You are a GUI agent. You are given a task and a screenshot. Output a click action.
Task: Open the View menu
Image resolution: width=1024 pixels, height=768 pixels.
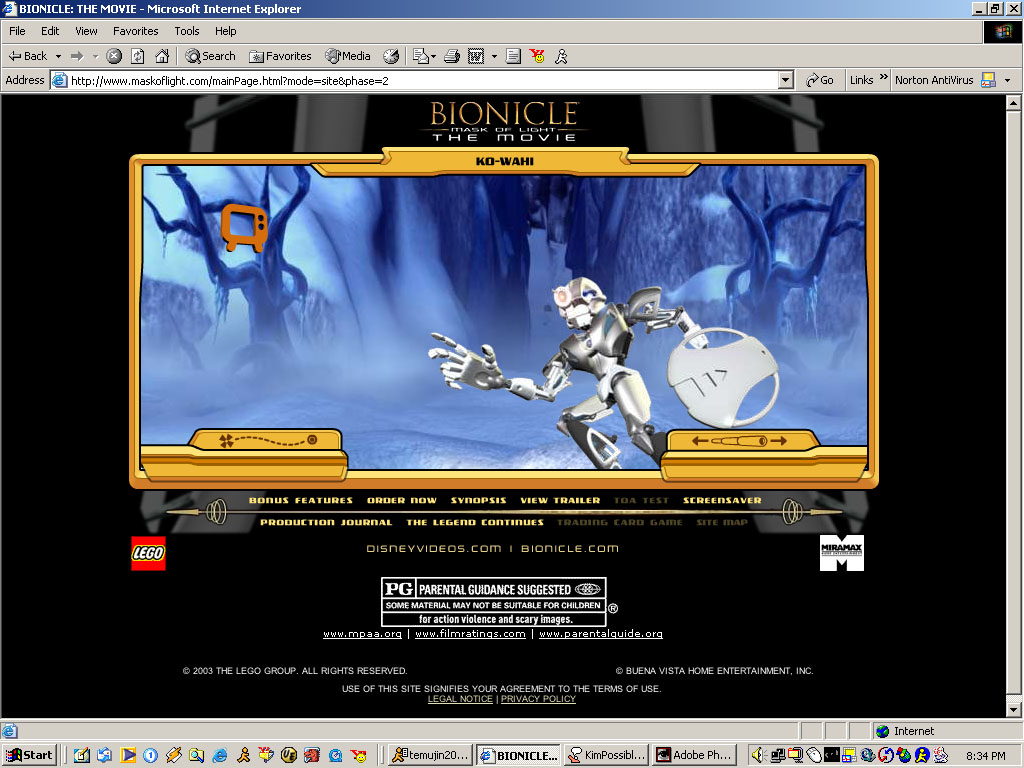[x=86, y=31]
